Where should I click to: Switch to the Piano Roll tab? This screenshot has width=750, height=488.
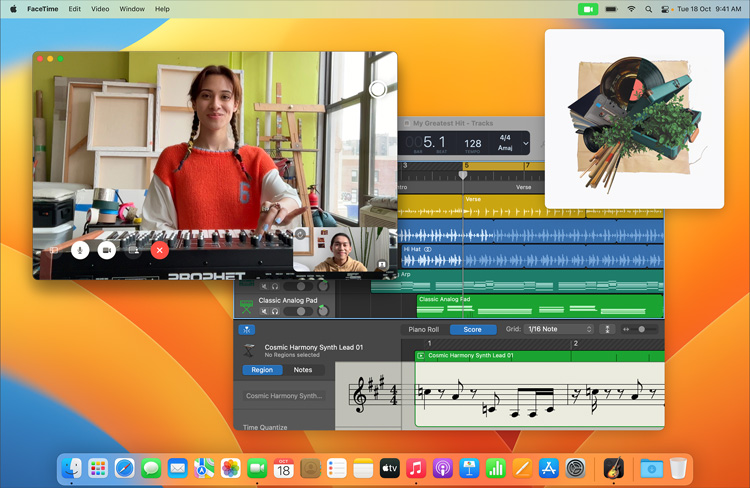[x=423, y=329]
